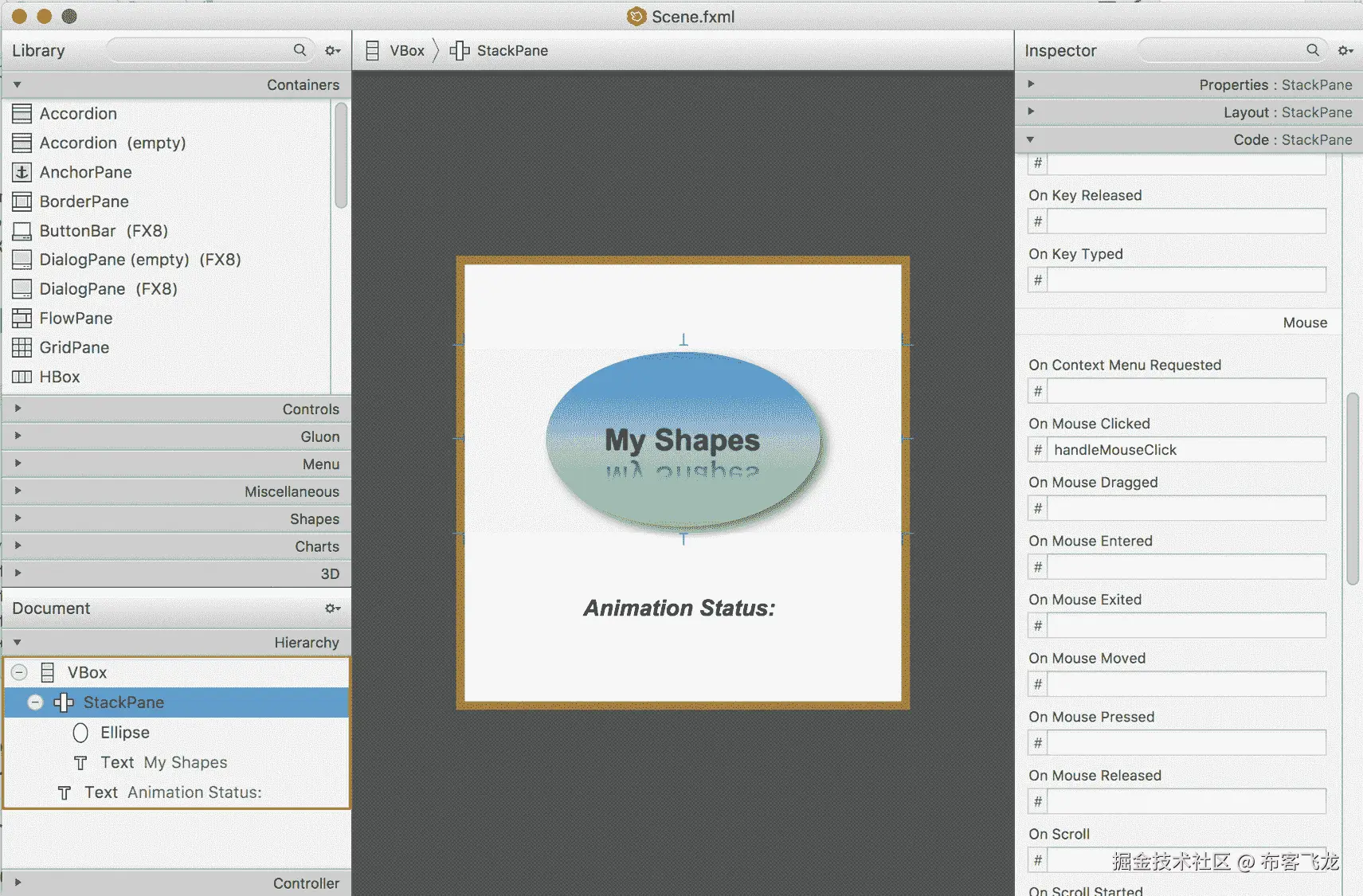Click the StackPane icon in Hierarchy
Screen dimensions: 1363x896
64,702
